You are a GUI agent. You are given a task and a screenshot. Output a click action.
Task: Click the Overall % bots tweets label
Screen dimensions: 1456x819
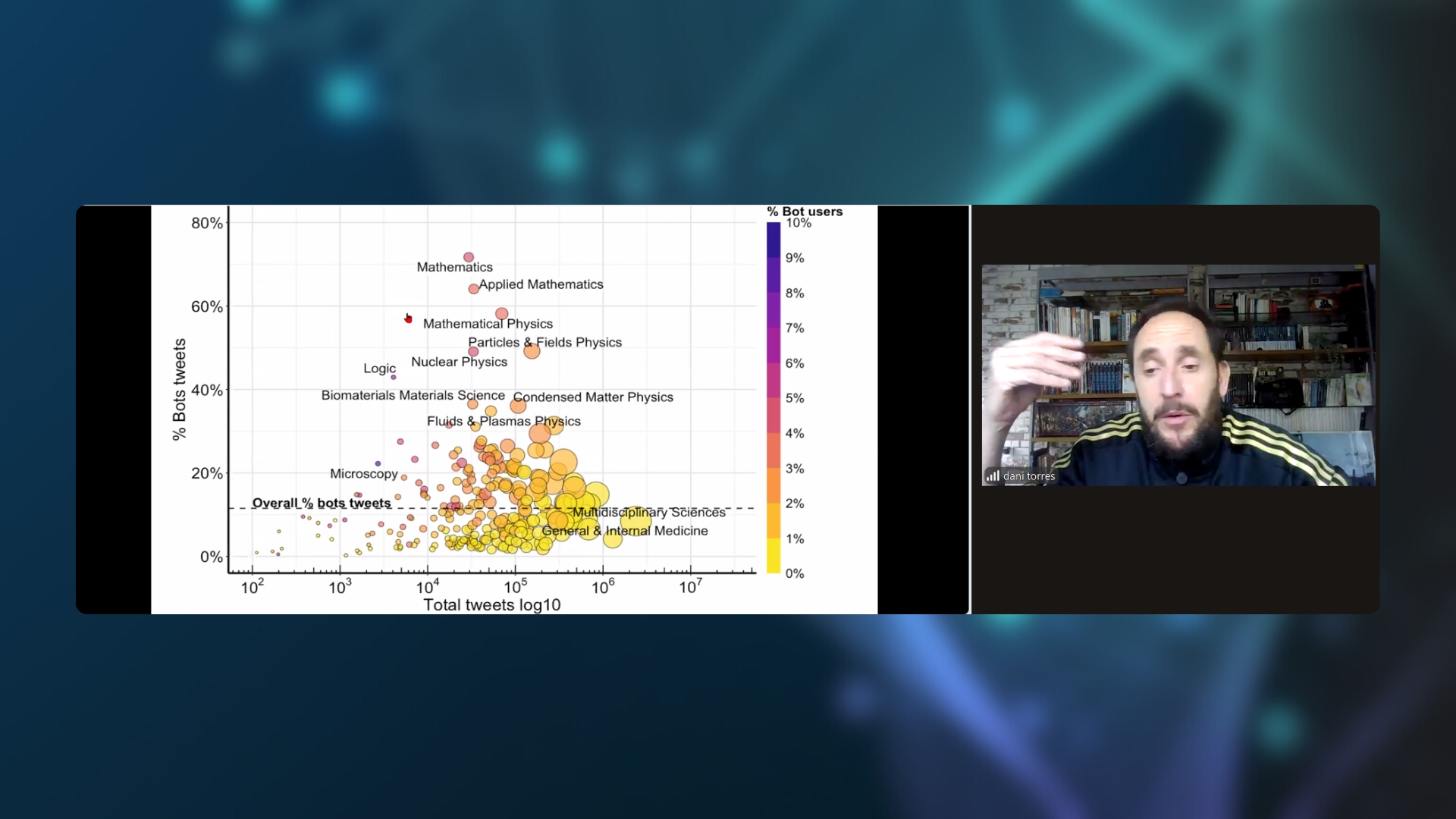coord(322,503)
